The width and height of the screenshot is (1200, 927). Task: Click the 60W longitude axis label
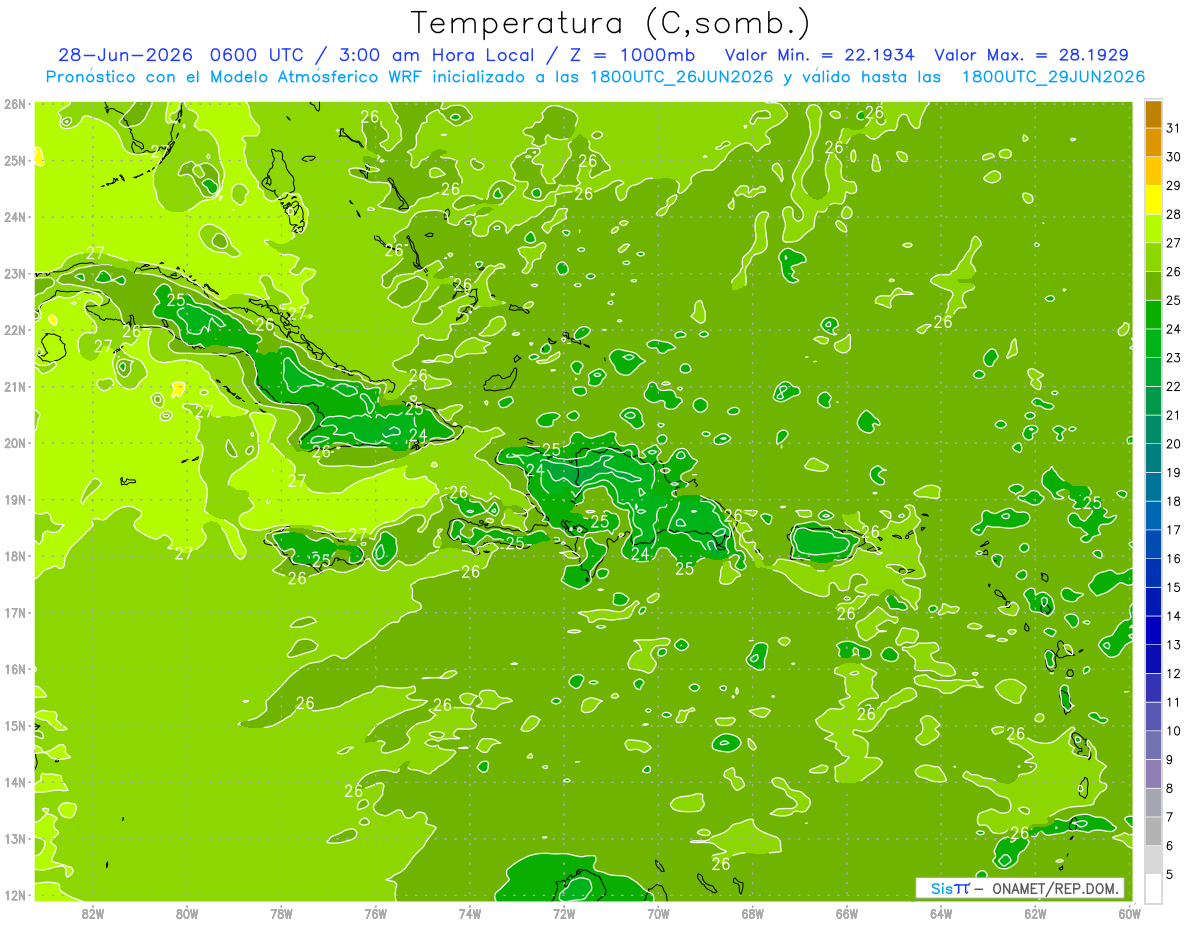point(1129,913)
